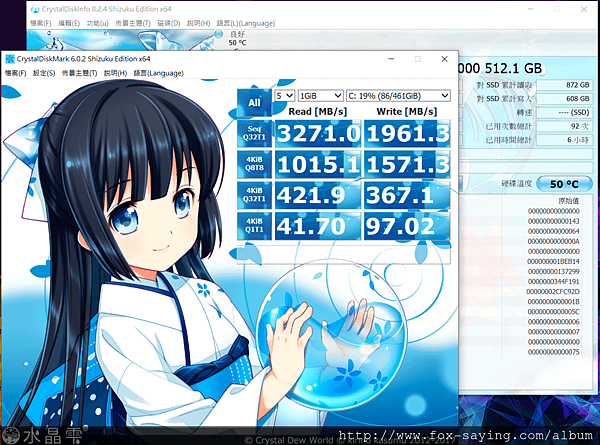Click the 872 GB host reads value
The width and height of the screenshot is (600, 445).
(565, 85)
